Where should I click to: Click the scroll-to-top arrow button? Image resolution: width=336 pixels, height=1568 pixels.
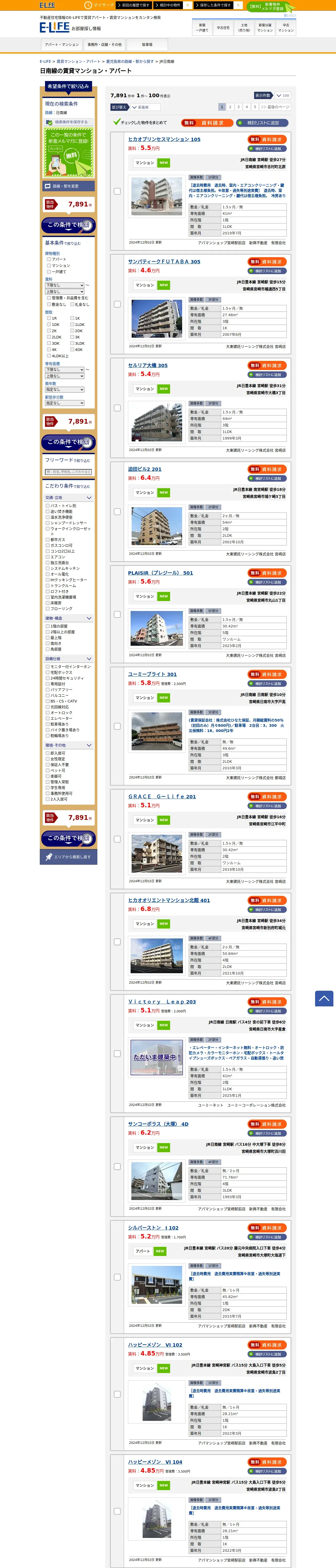click(x=324, y=999)
